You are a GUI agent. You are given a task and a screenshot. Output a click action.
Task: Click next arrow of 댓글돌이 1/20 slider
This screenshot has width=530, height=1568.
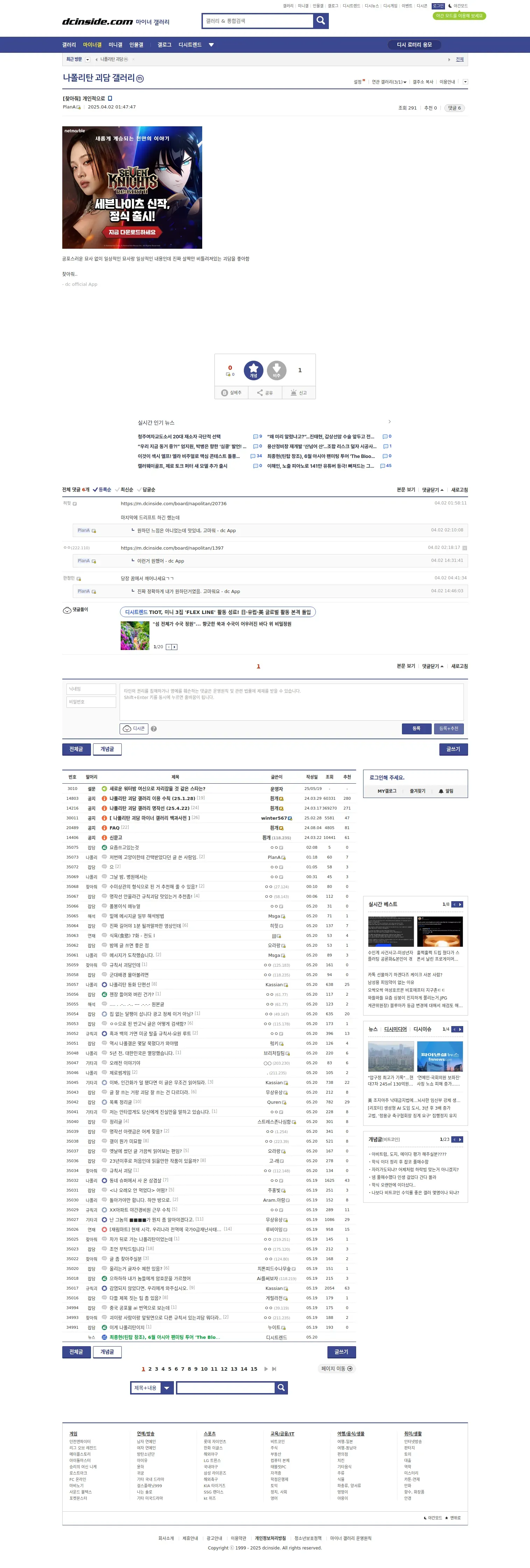tap(175, 647)
